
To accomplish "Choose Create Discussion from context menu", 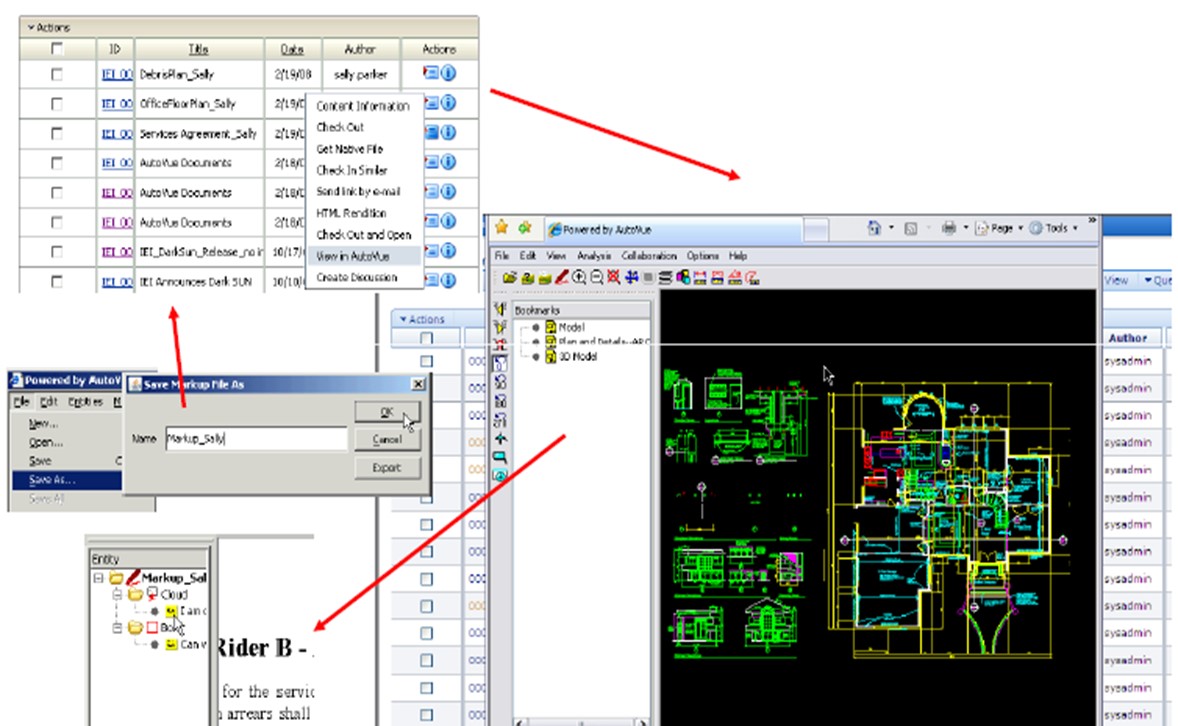I will tap(357, 277).
